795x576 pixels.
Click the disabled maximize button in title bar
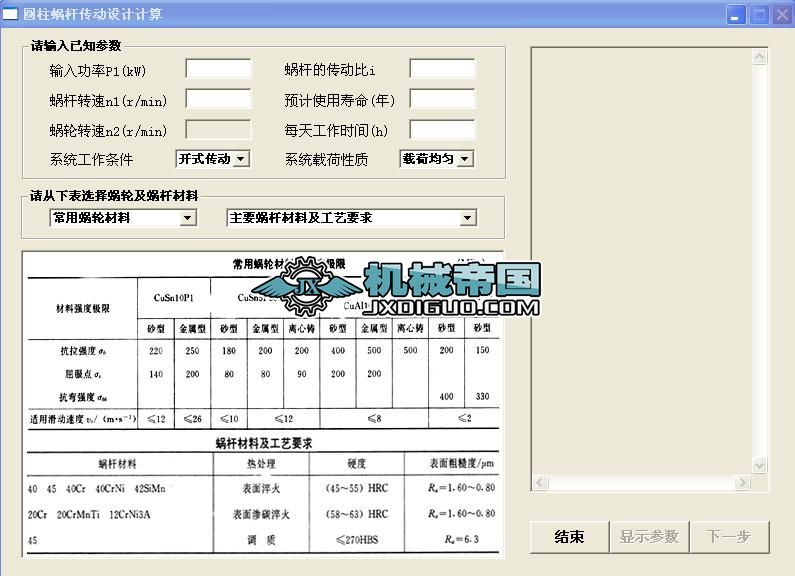click(759, 15)
